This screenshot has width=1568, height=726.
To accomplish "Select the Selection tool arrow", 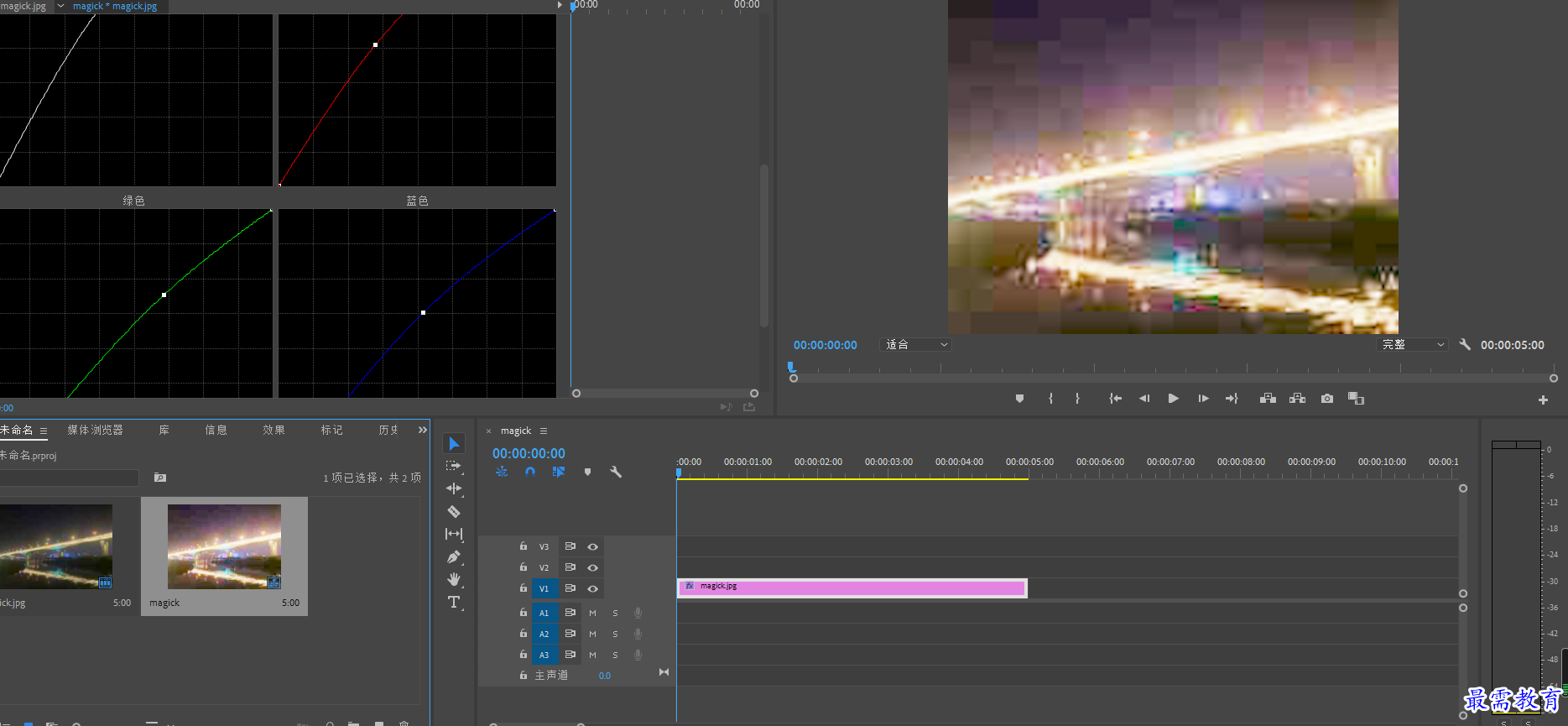I will click(x=454, y=443).
